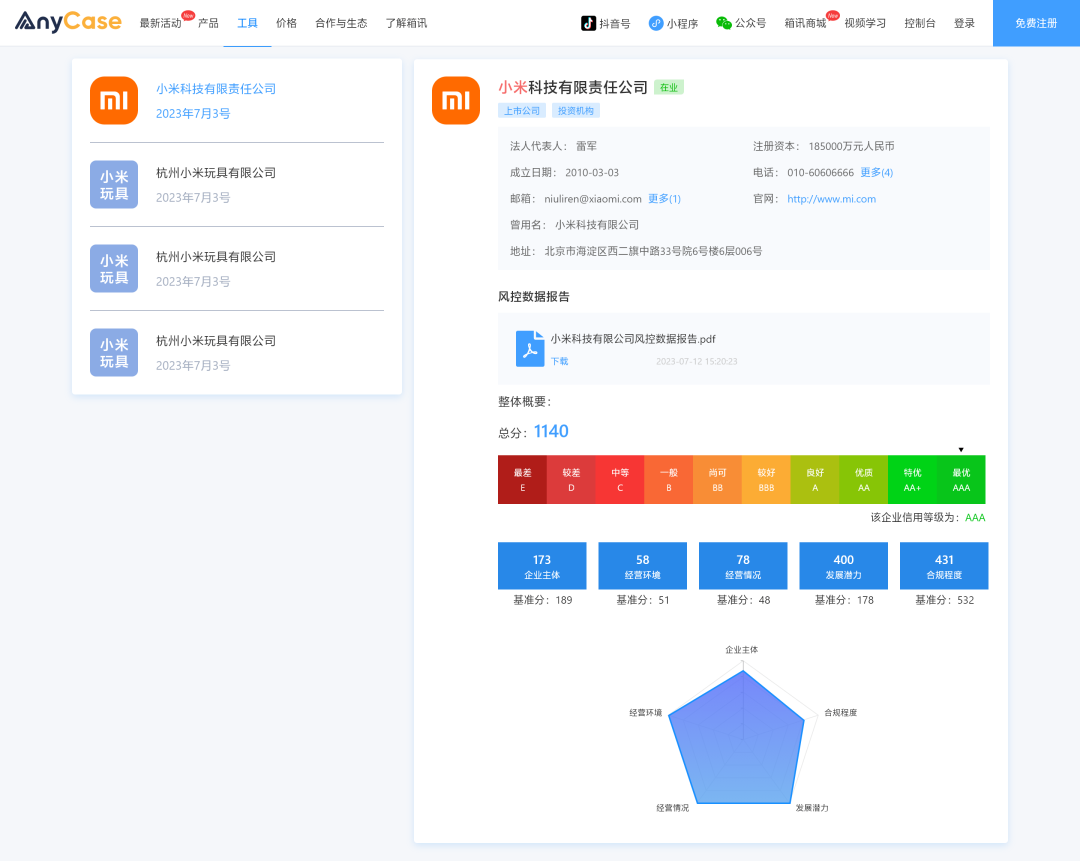Click the AAA credit rating text
The height and width of the screenshot is (861, 1080).
(975, 517)
